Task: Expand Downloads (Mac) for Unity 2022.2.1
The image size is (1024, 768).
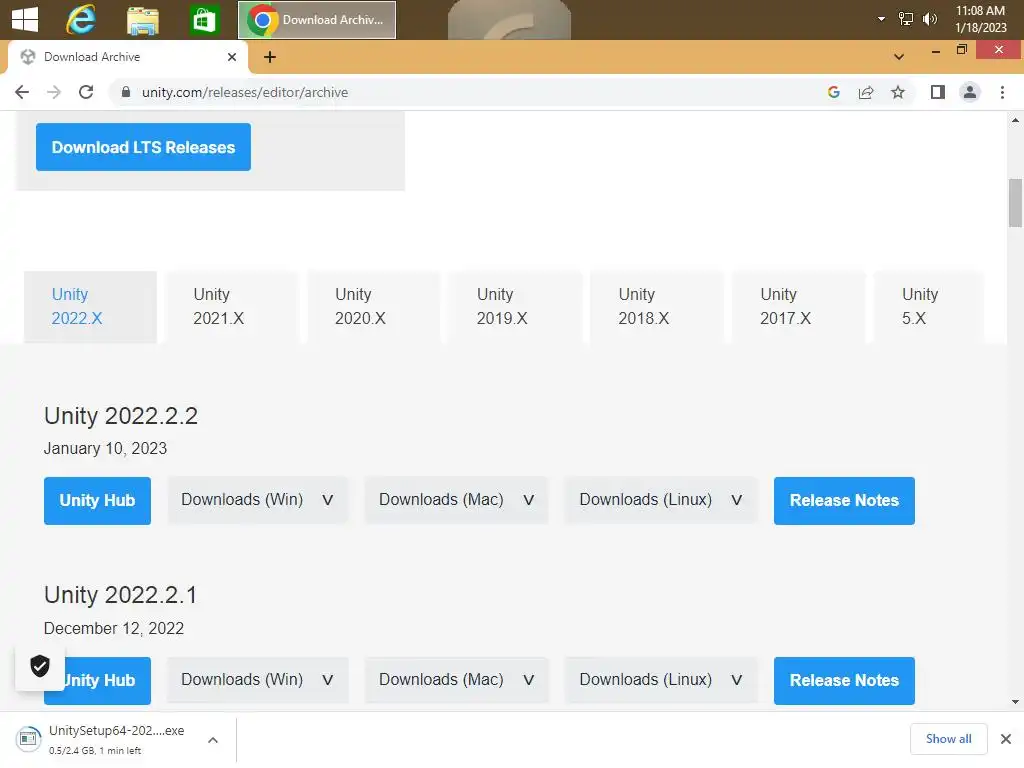Action: point(456,680)
